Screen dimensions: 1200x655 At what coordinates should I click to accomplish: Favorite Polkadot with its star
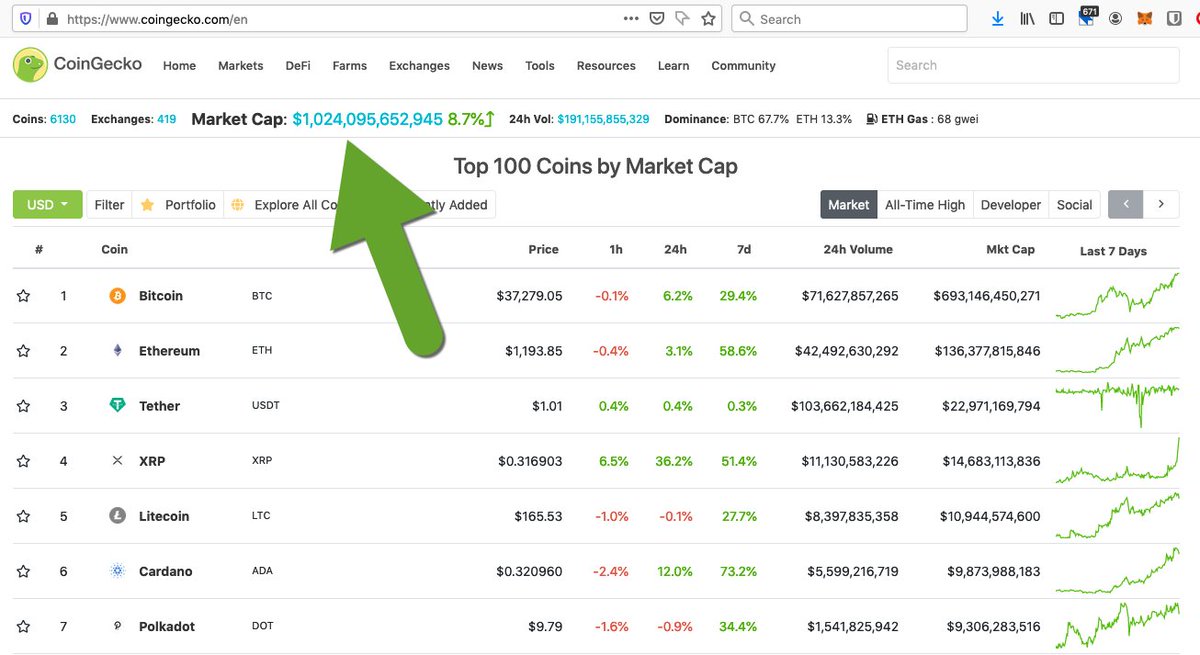(x=23, y=626)
